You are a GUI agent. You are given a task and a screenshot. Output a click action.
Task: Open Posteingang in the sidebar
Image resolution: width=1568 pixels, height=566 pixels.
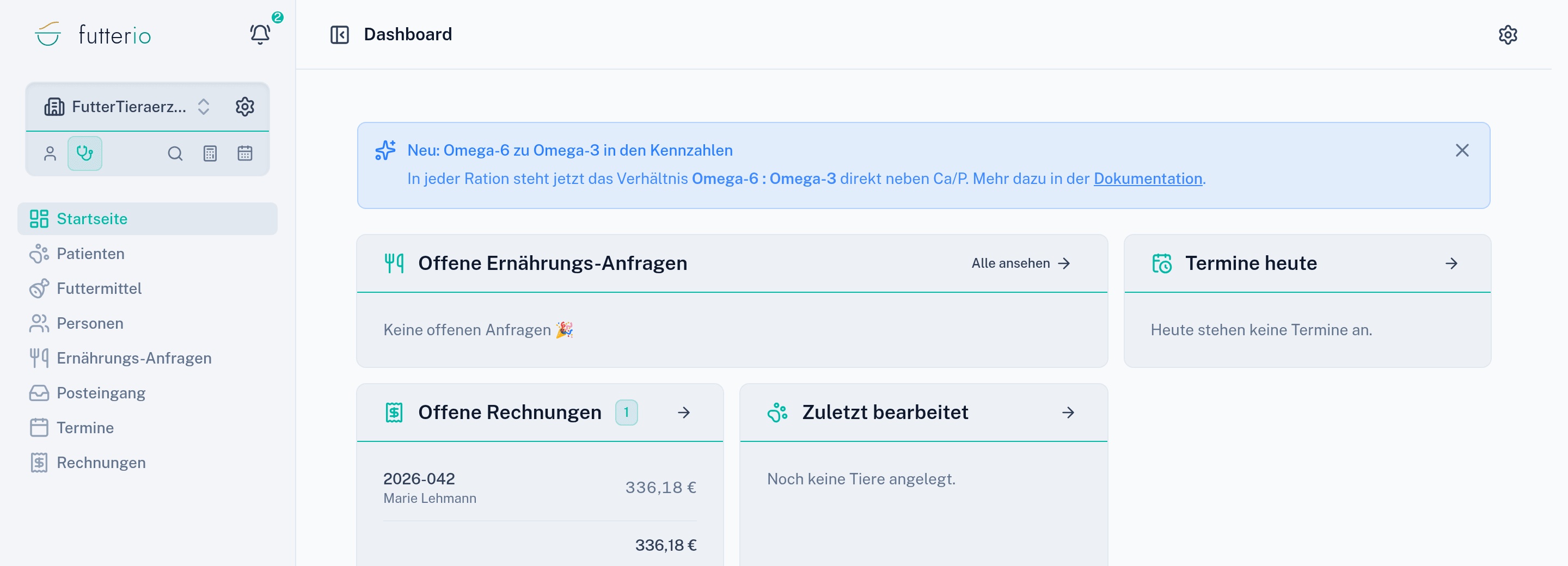148,392
